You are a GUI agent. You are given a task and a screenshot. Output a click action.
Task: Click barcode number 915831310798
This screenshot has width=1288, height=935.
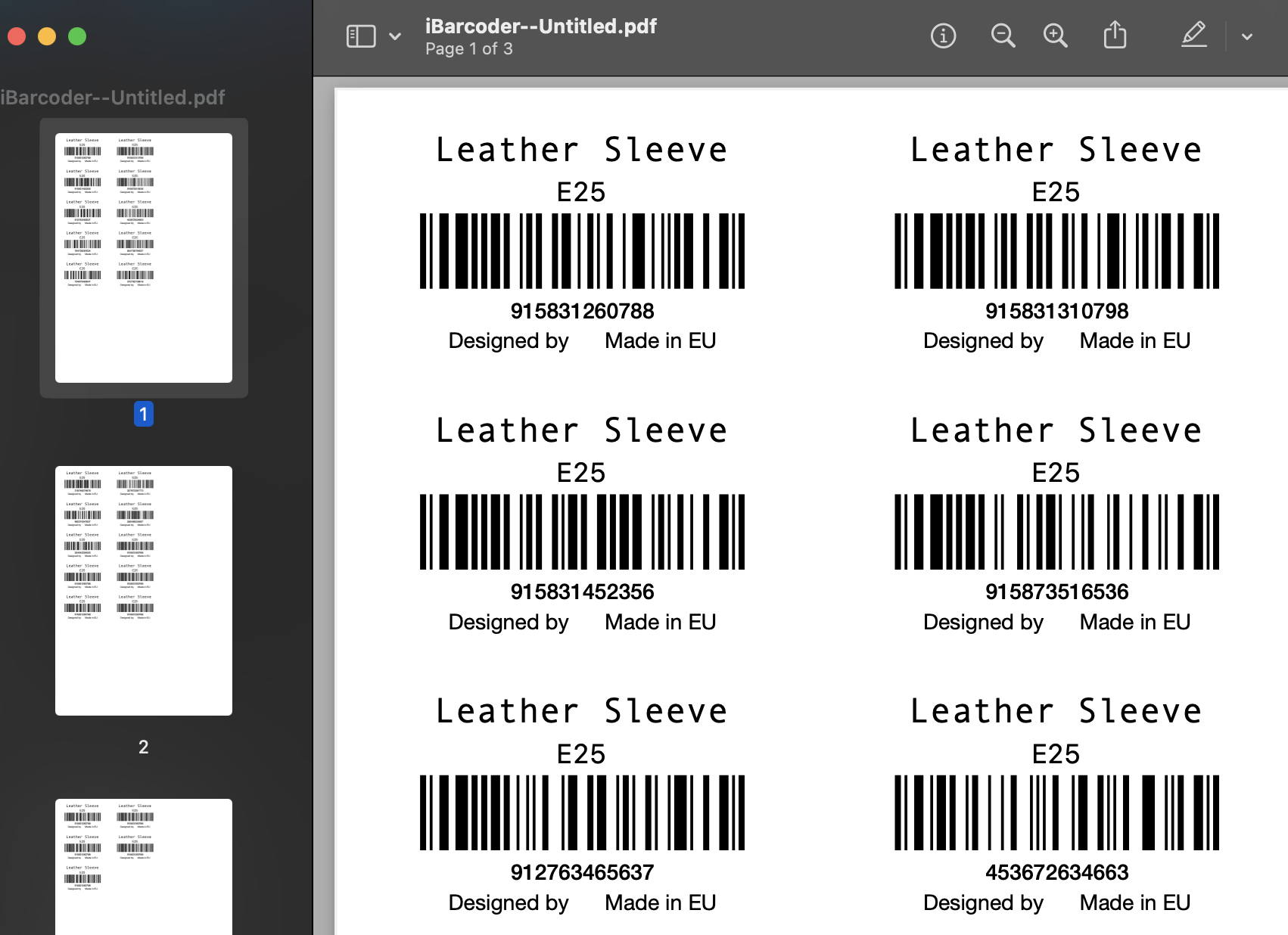point(1056,311)
